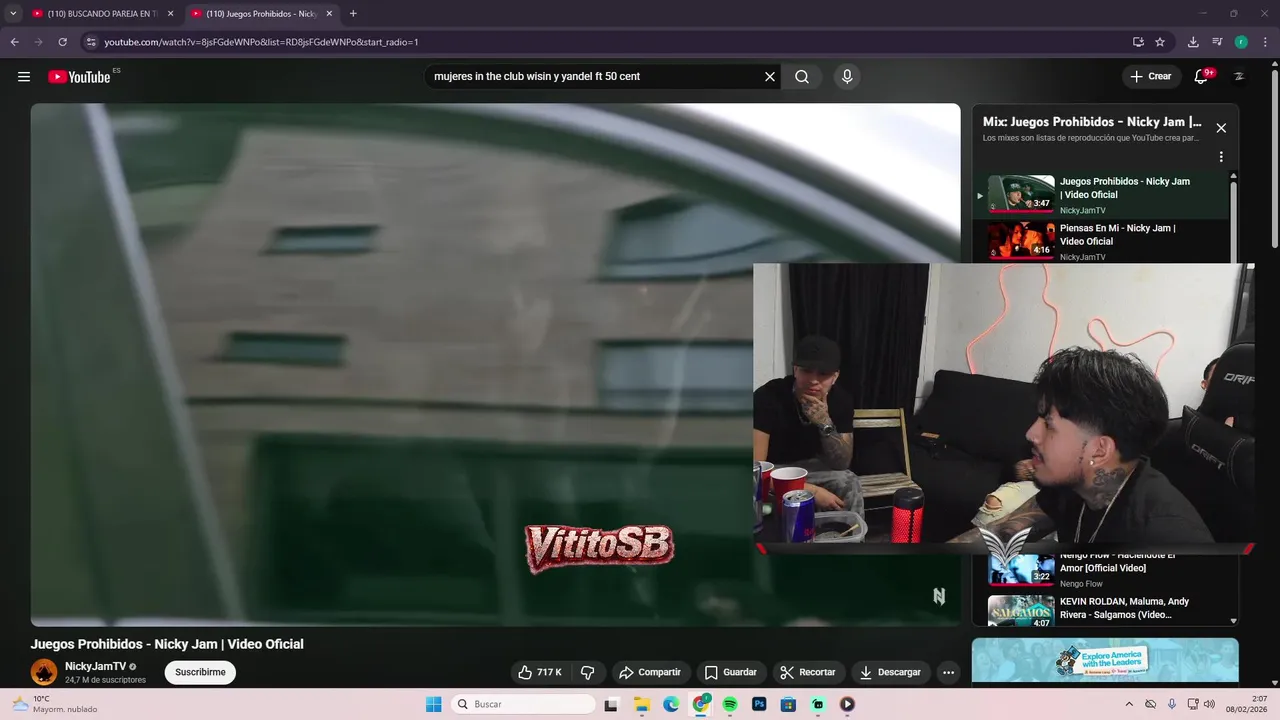Click the magnifier search button

802,77
